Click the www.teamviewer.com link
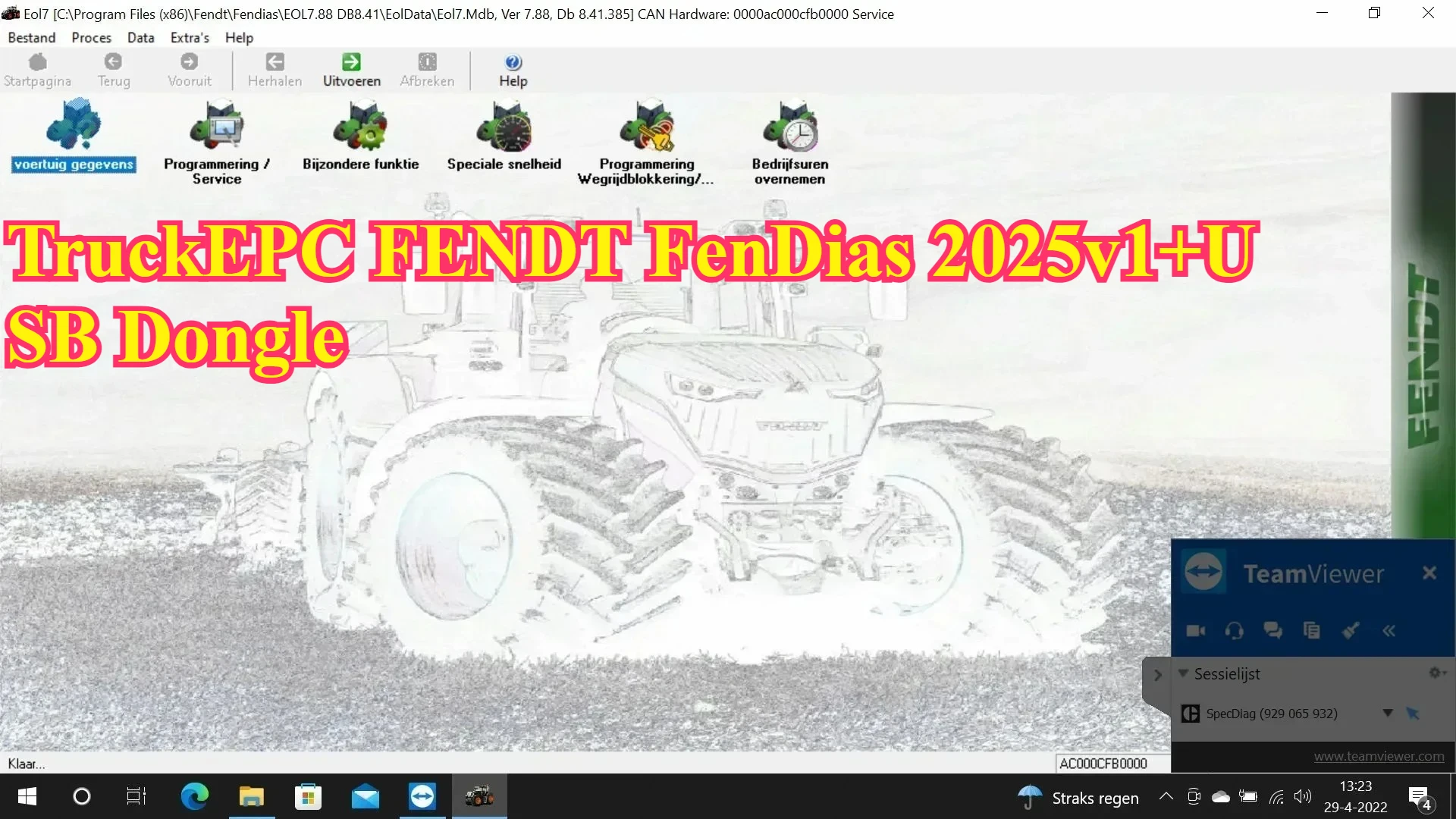The height and width of the screenshot is (819, 1456). [x=1378, y=756]
